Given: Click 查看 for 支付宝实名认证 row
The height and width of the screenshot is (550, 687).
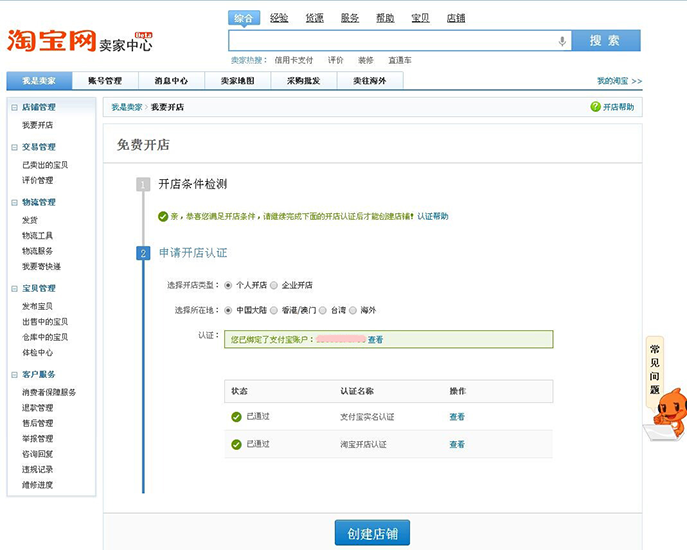Looking at the screenshot, I should (x=457, y=417).
